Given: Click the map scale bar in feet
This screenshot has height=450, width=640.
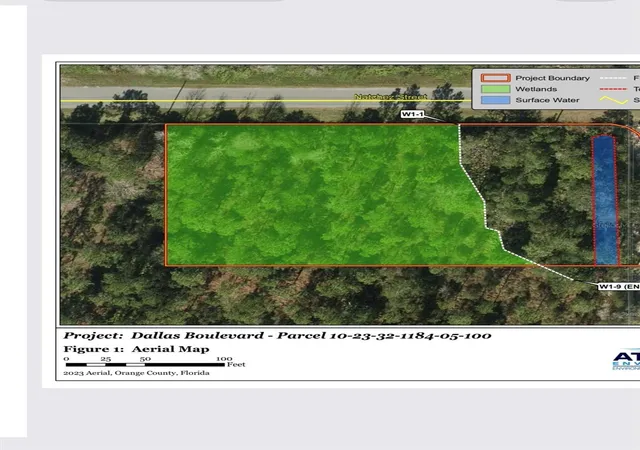Looking at the screenshot, I should [155, 362].
